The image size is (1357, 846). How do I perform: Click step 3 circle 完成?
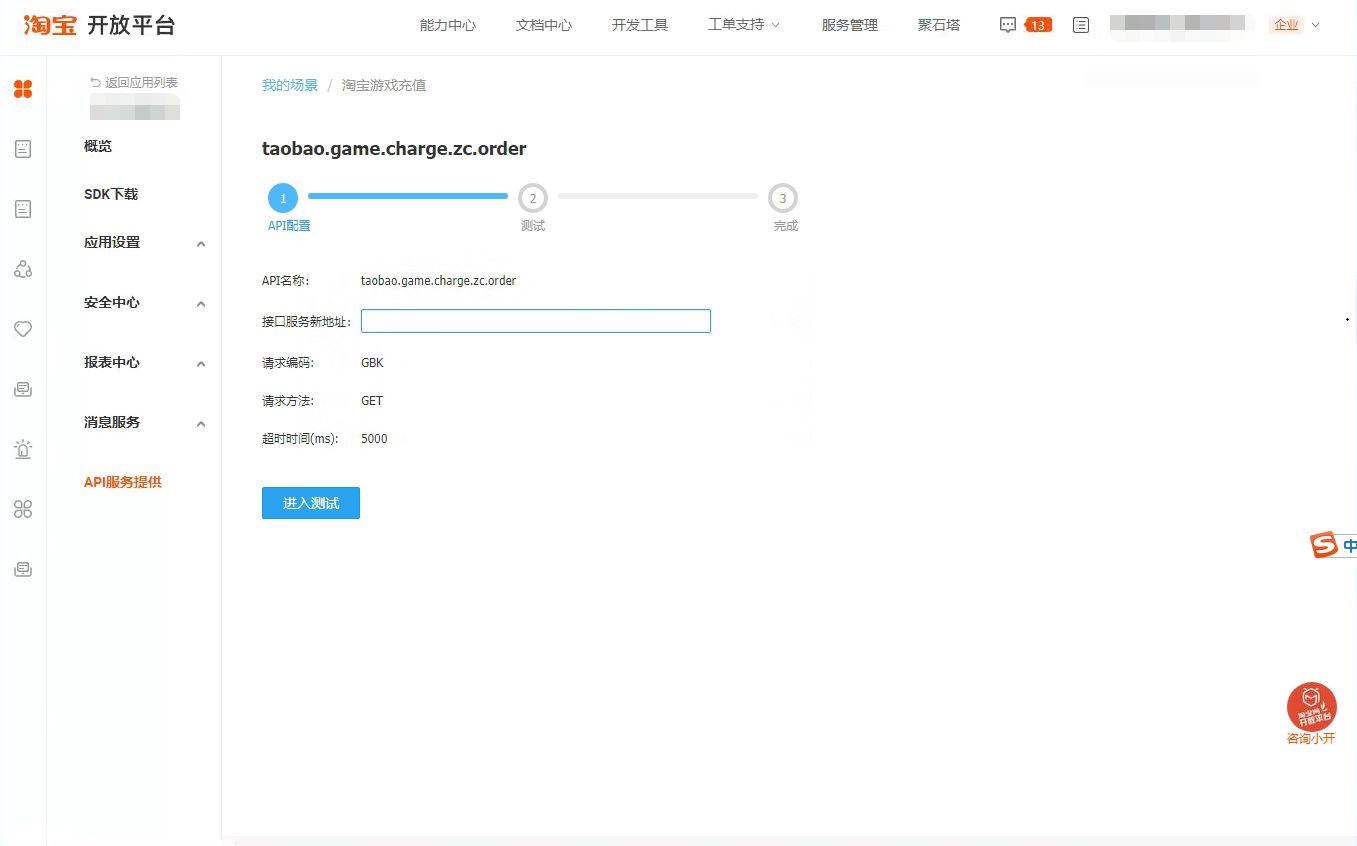click(783, 198)
